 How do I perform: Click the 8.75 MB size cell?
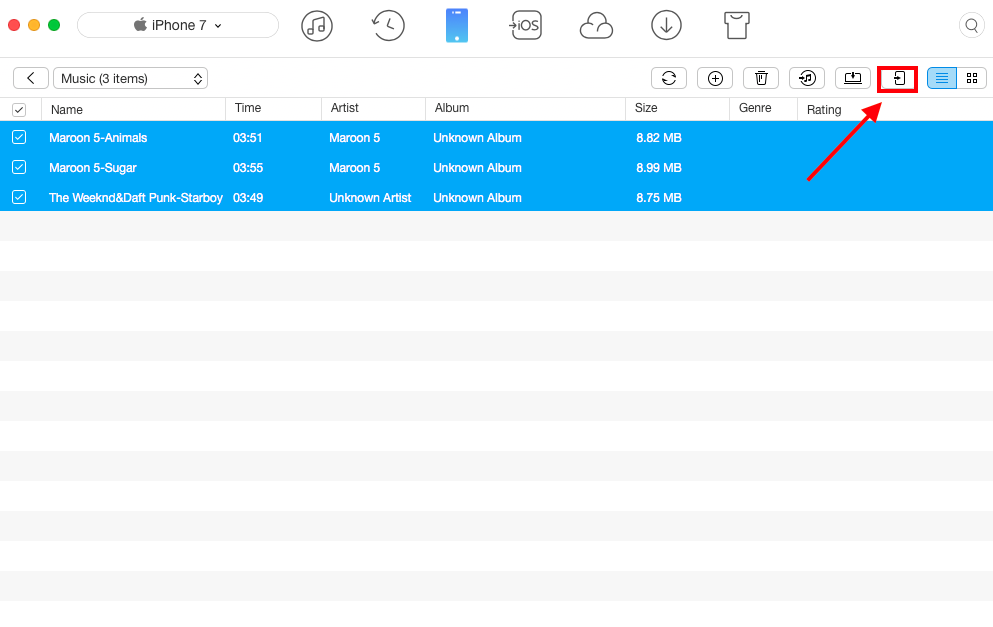[659, 198]
